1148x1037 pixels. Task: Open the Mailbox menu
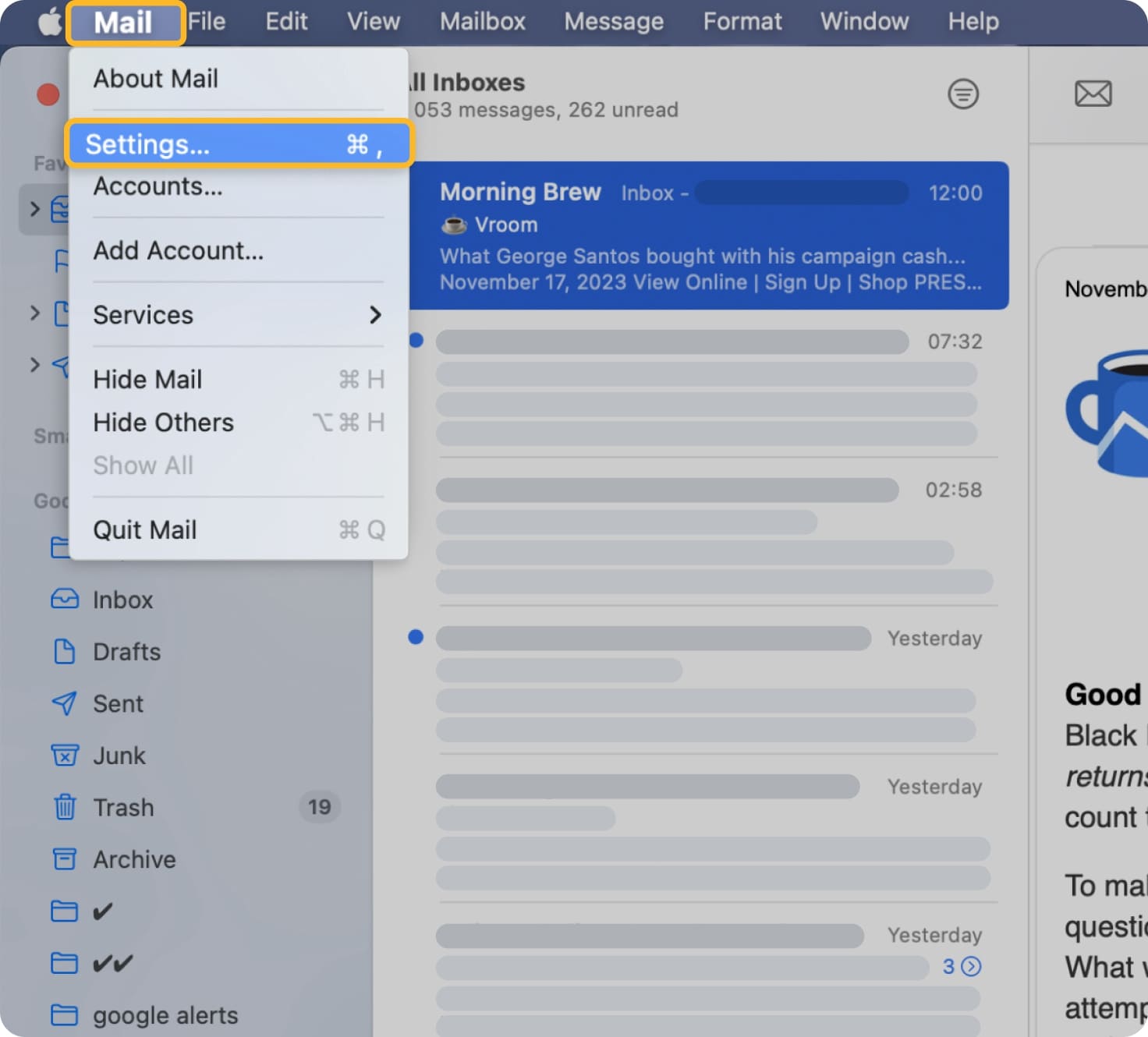click(483, 22)
